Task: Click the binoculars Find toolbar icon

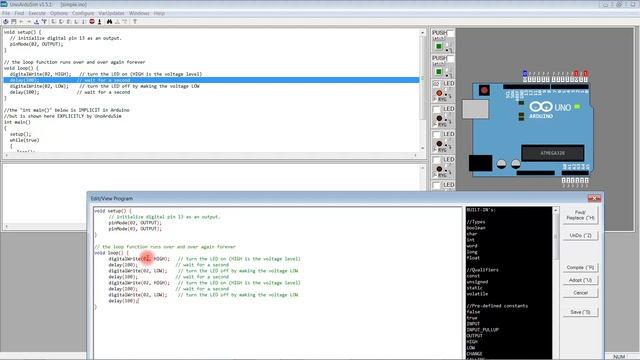Action: pyautogui.click(x=109, y=22)
